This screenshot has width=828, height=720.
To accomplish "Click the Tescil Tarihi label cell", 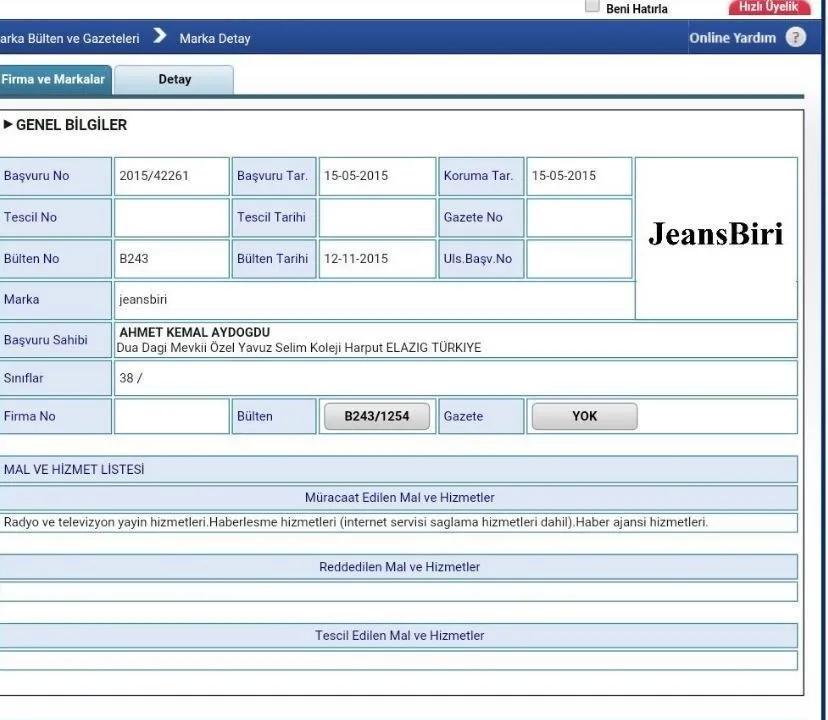I will click(x=274, y=218).
